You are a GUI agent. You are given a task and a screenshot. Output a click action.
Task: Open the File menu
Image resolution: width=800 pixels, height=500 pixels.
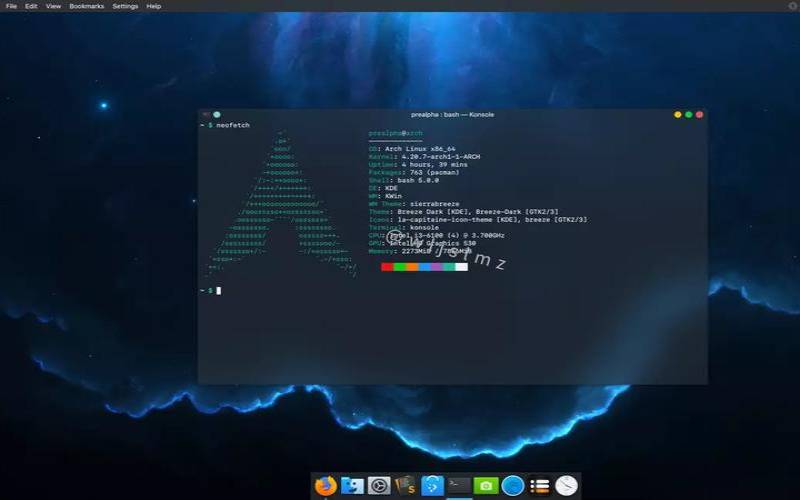(11, 6)
